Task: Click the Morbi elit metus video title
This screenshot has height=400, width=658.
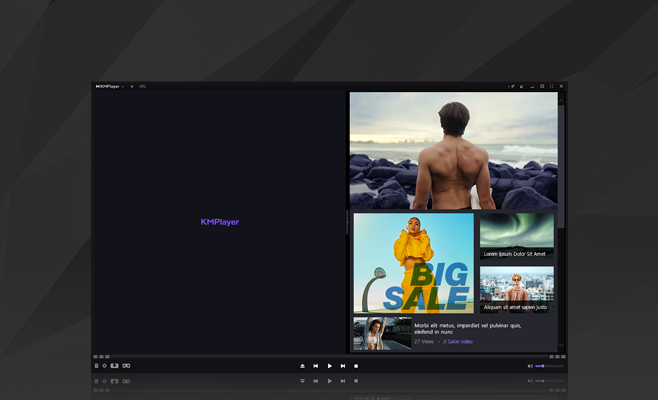Action: point(467,329)
